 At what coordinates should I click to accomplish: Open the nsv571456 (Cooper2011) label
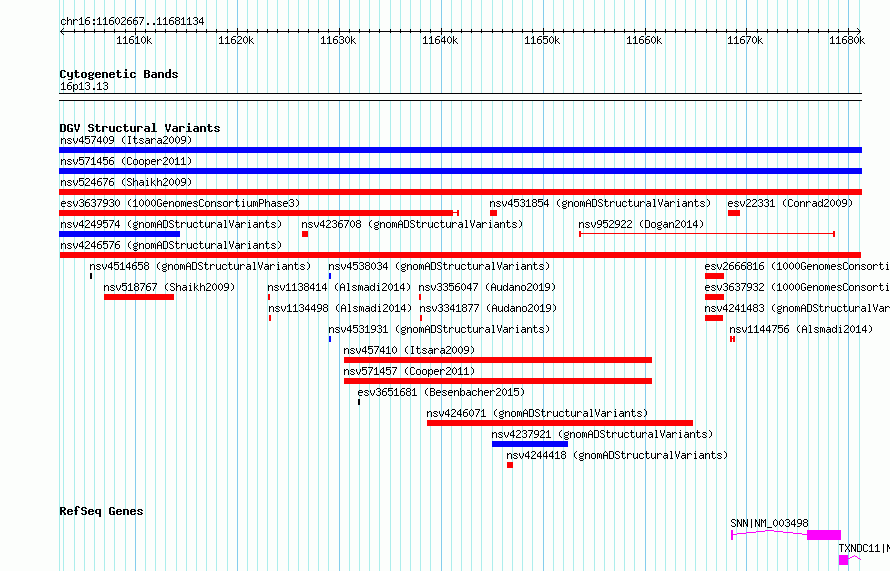tap(126, 161)
